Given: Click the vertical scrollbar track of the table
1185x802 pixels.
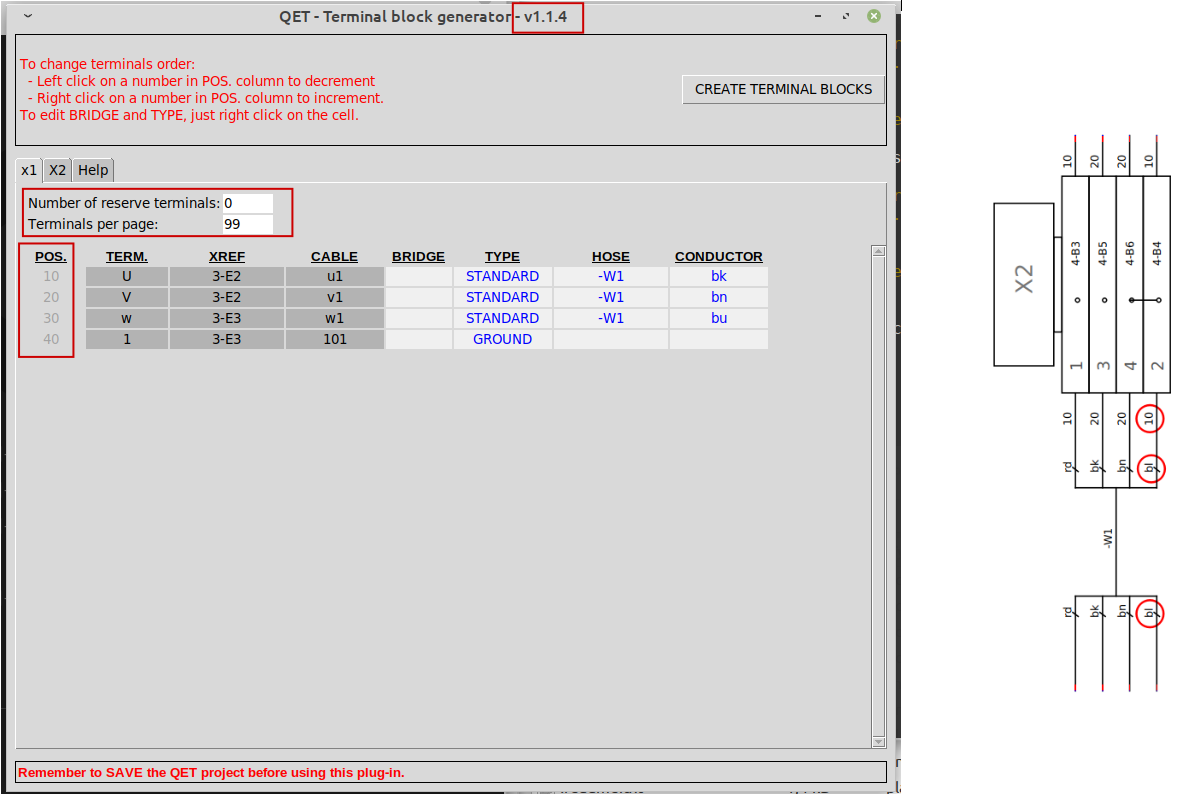Looking at the screenshot, I should [x=878, y=500].
